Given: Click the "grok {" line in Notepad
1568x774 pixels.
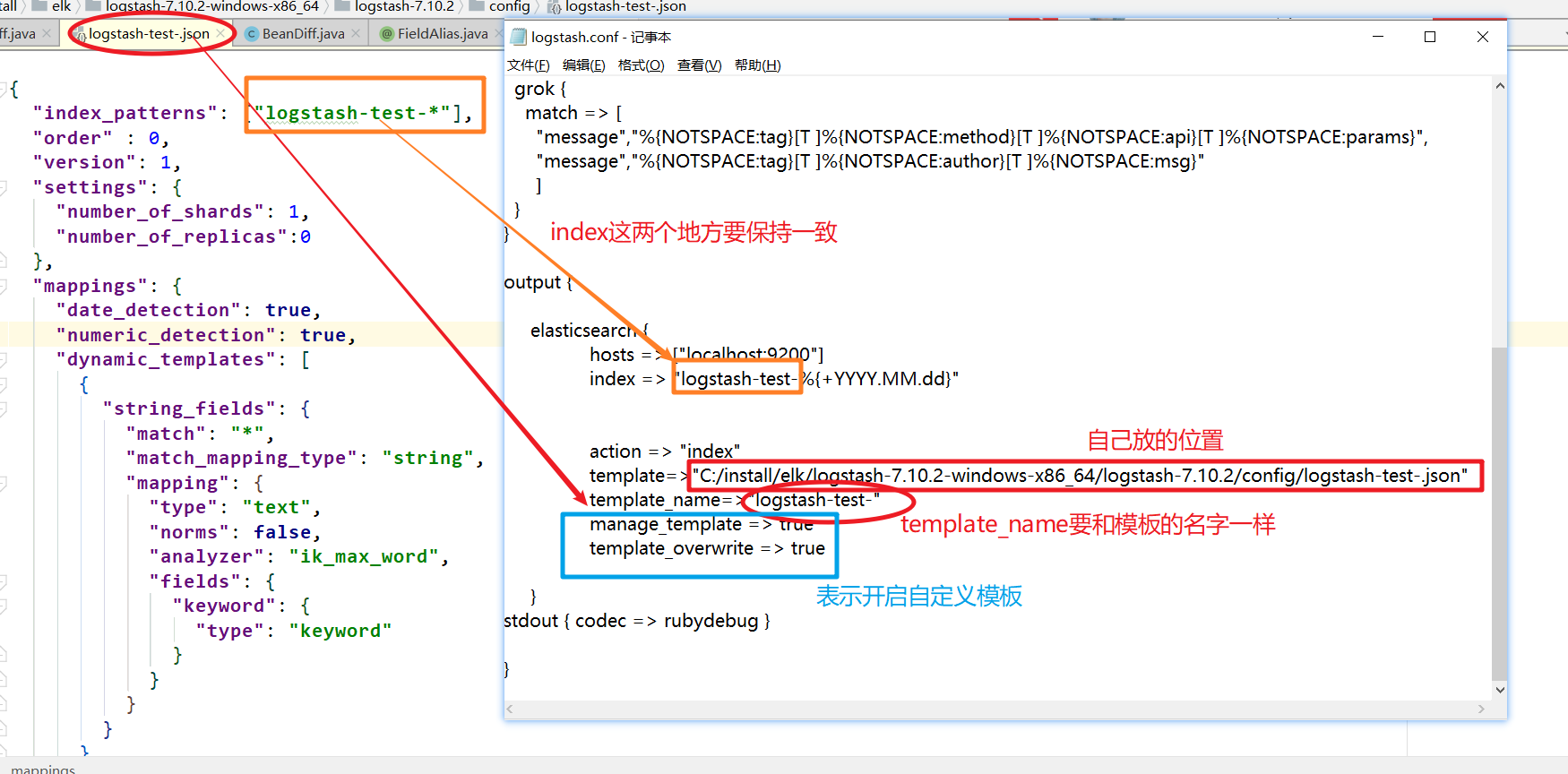Looking at the screenshot, I should tap(540, 89).
